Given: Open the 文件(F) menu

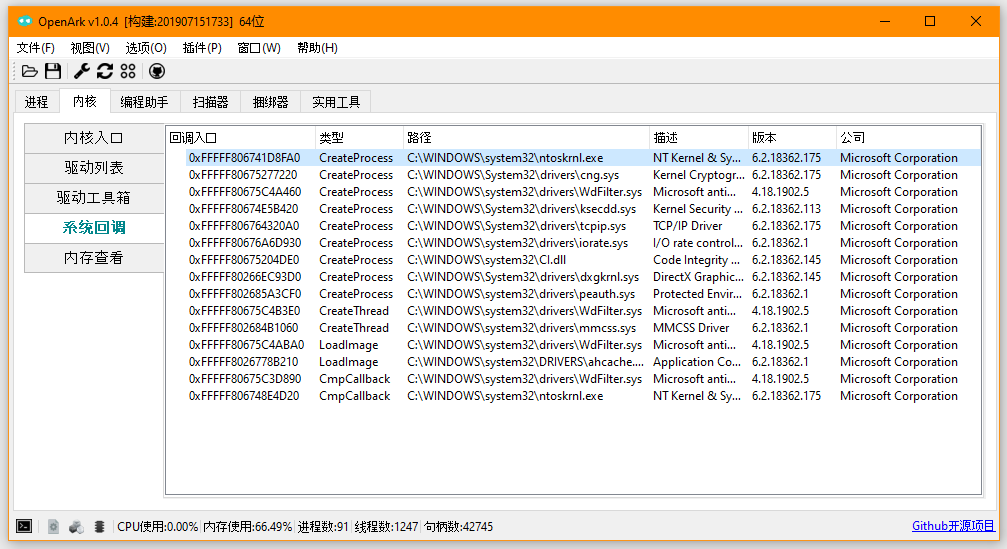Looking at the screenshot, I should pos(36,48).
